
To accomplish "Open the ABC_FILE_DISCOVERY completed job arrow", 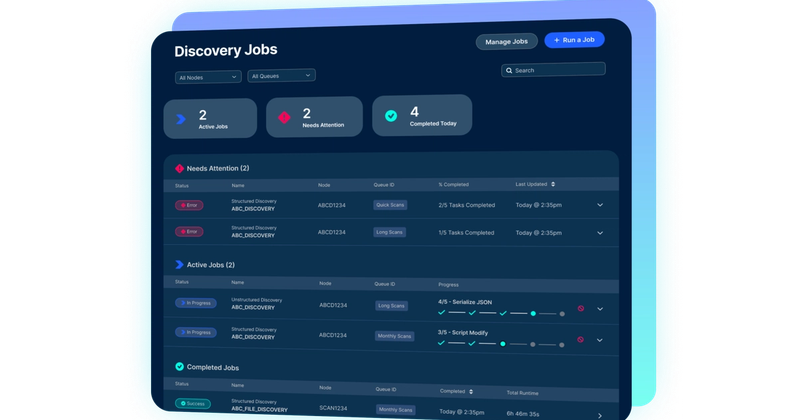I will pyautogui.click(x=599, y=416).
